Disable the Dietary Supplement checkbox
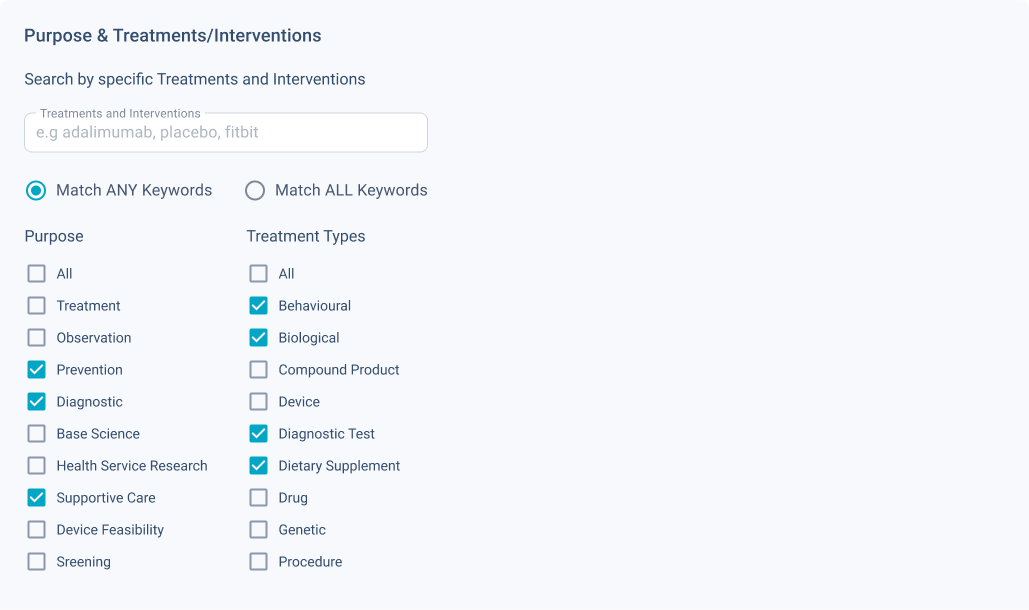 click(259, 466)
